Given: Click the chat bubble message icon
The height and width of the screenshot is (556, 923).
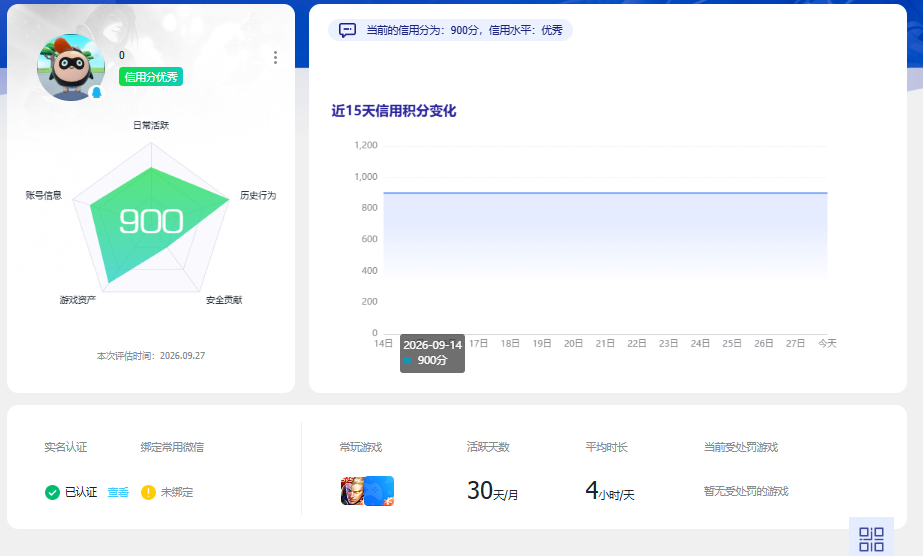Looking at the screenshot, I should pos(347,29).
